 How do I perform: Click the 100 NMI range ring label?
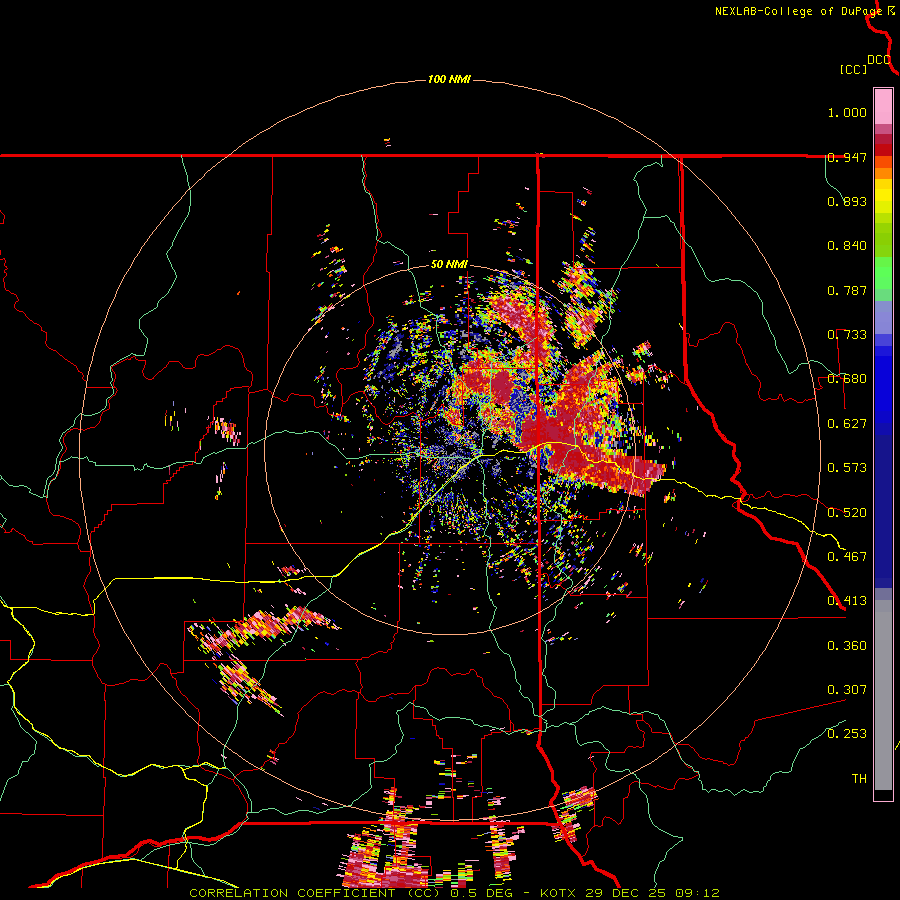pyautogui.click(x=449, y=79)
